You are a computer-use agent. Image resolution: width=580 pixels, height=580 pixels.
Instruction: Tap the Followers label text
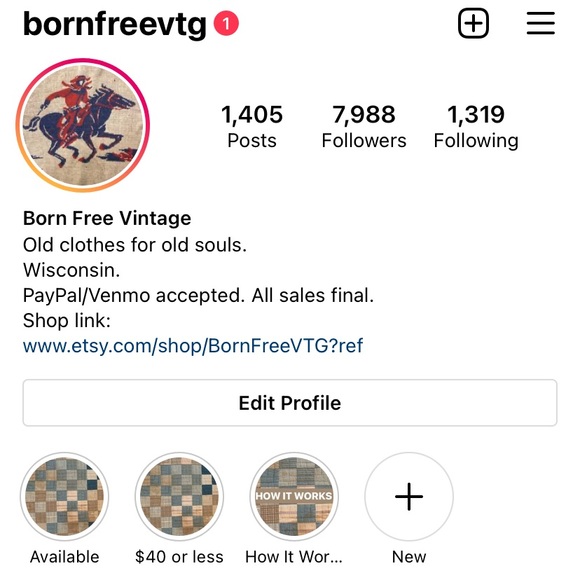pyautogui.click(x=364, y=141)
